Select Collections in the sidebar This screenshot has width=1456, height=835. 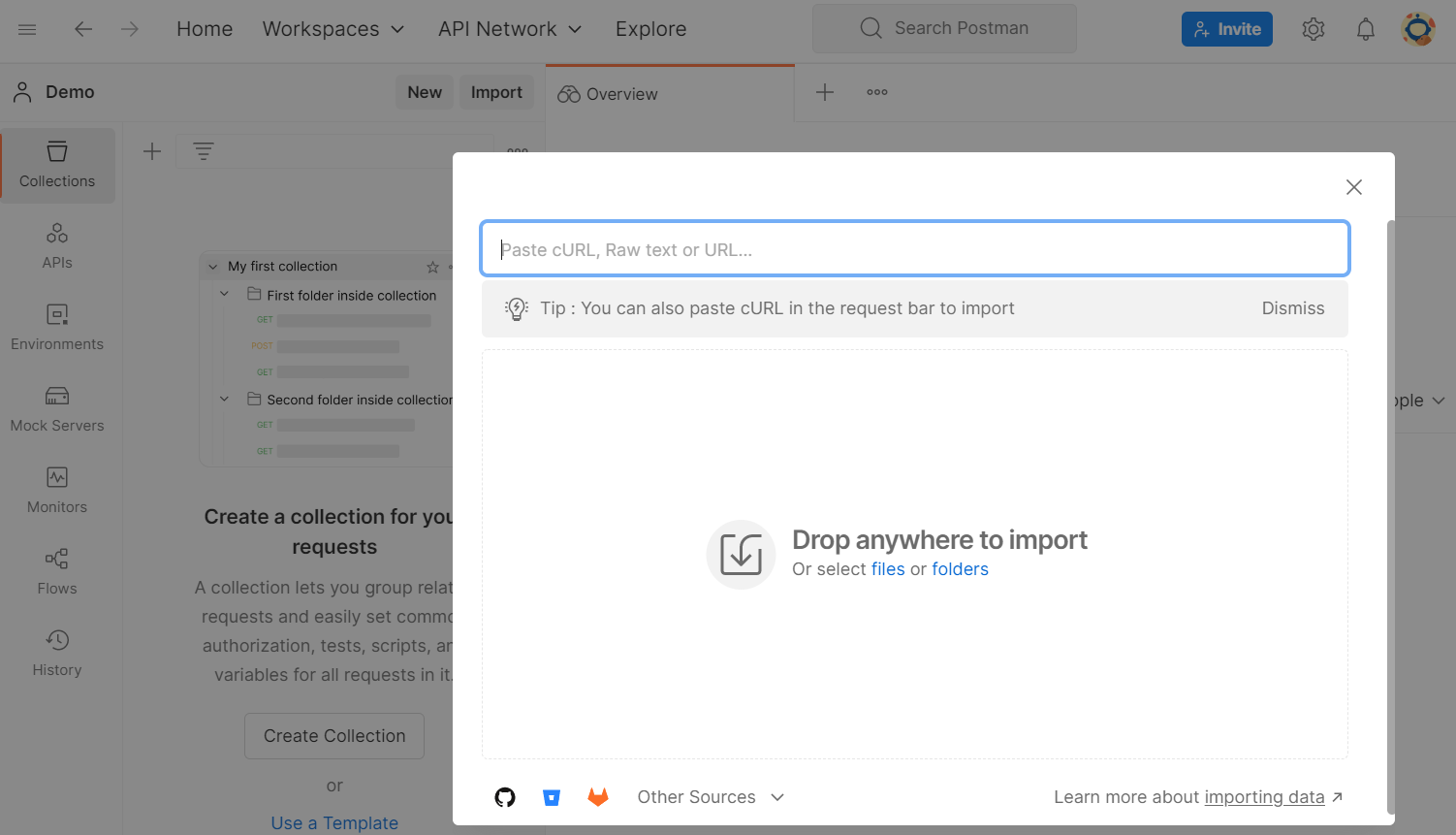click(57, 165)
